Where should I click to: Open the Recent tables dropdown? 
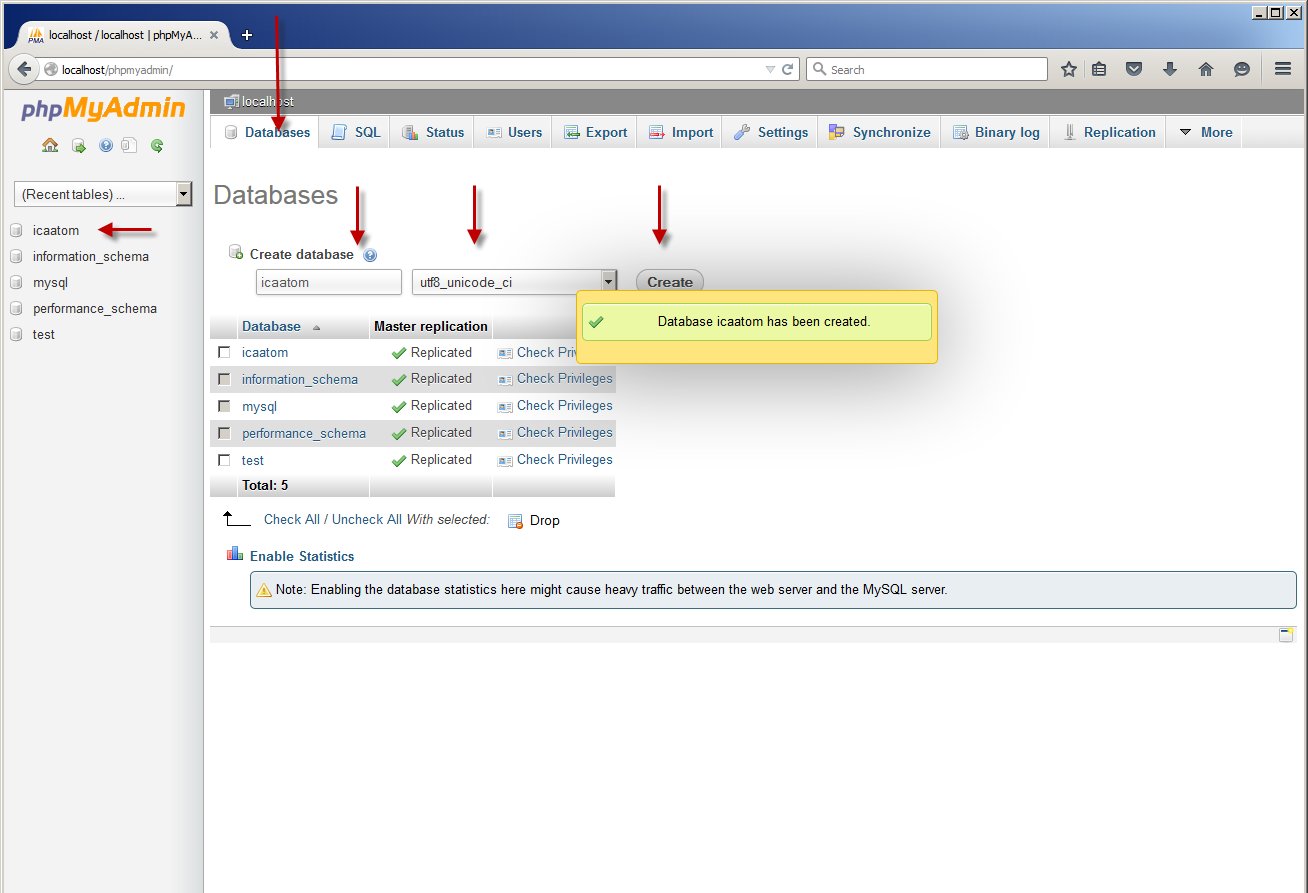coord(103,194)
